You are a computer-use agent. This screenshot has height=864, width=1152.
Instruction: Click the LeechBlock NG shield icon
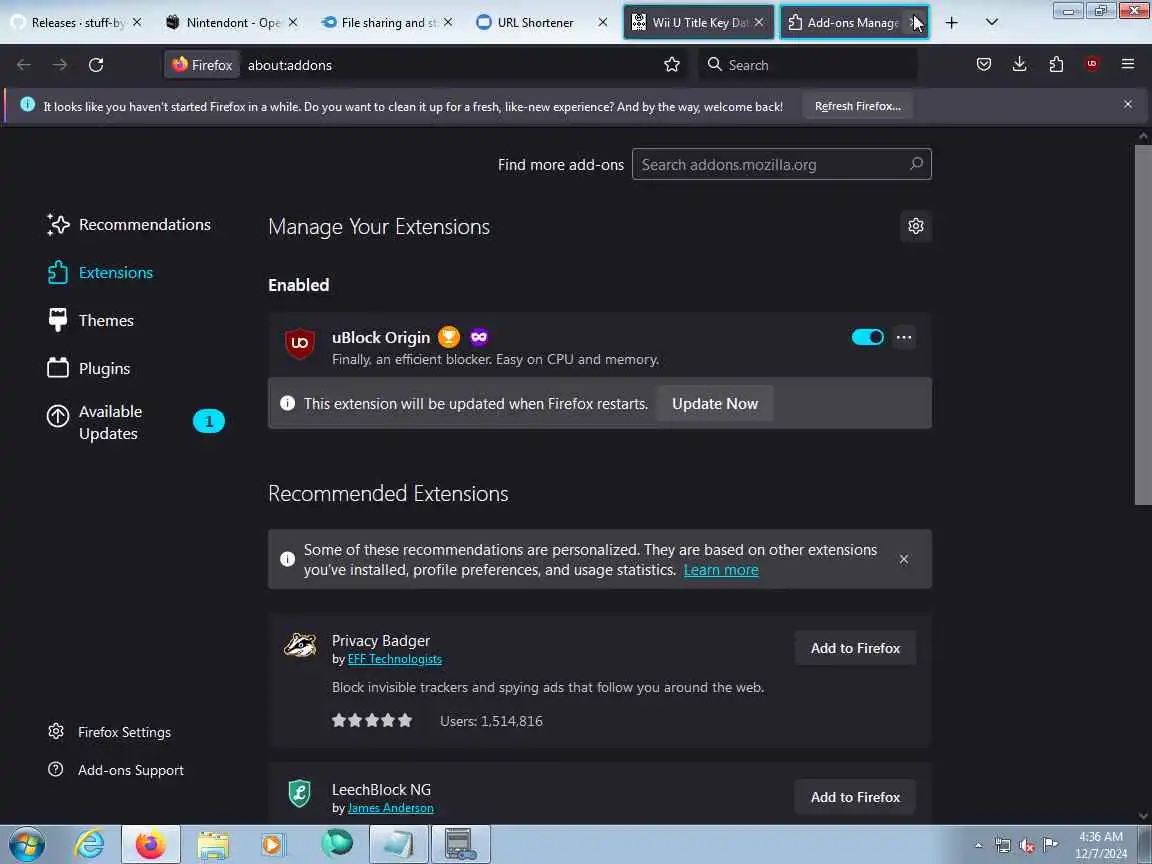(x=300, y=793)
